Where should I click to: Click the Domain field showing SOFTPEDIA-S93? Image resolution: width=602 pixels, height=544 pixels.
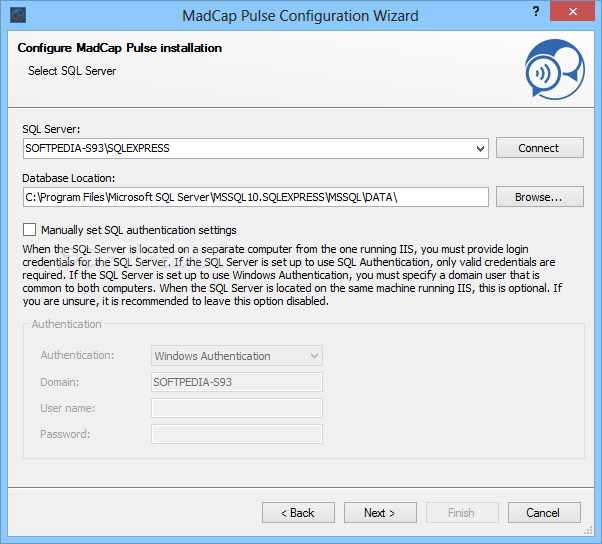[237, 382]
